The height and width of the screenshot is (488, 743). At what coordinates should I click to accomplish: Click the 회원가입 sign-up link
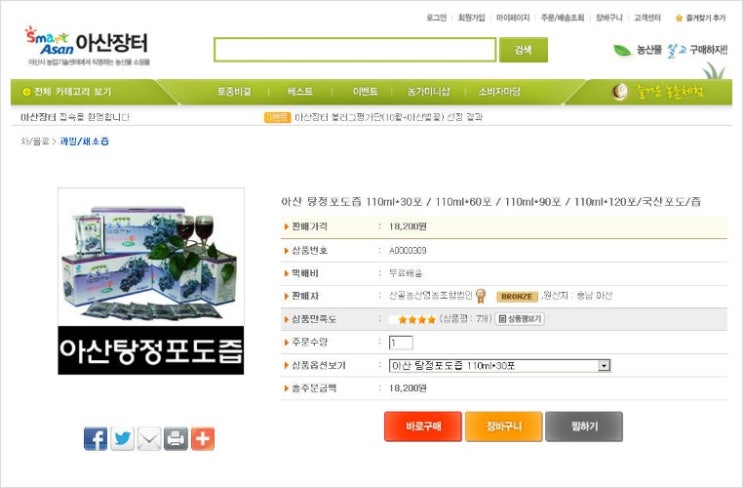471,18
